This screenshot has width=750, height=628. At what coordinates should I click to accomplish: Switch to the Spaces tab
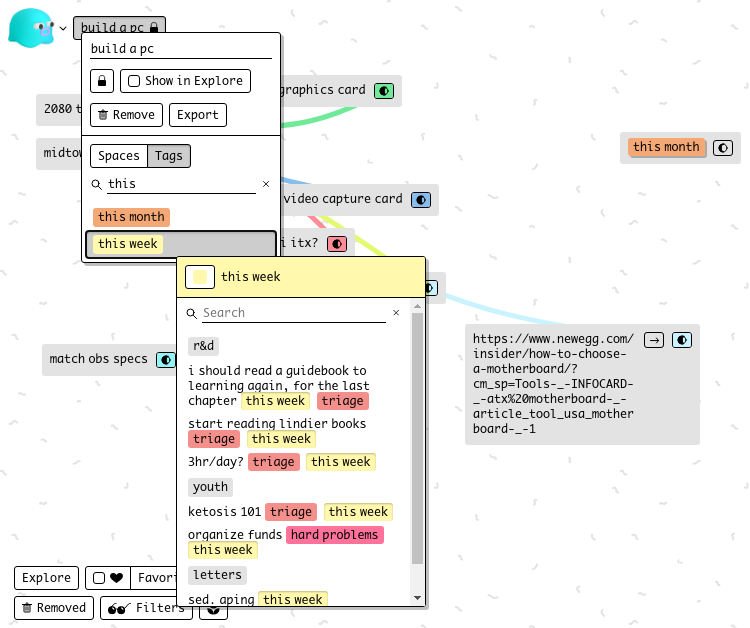pos(119,156)
